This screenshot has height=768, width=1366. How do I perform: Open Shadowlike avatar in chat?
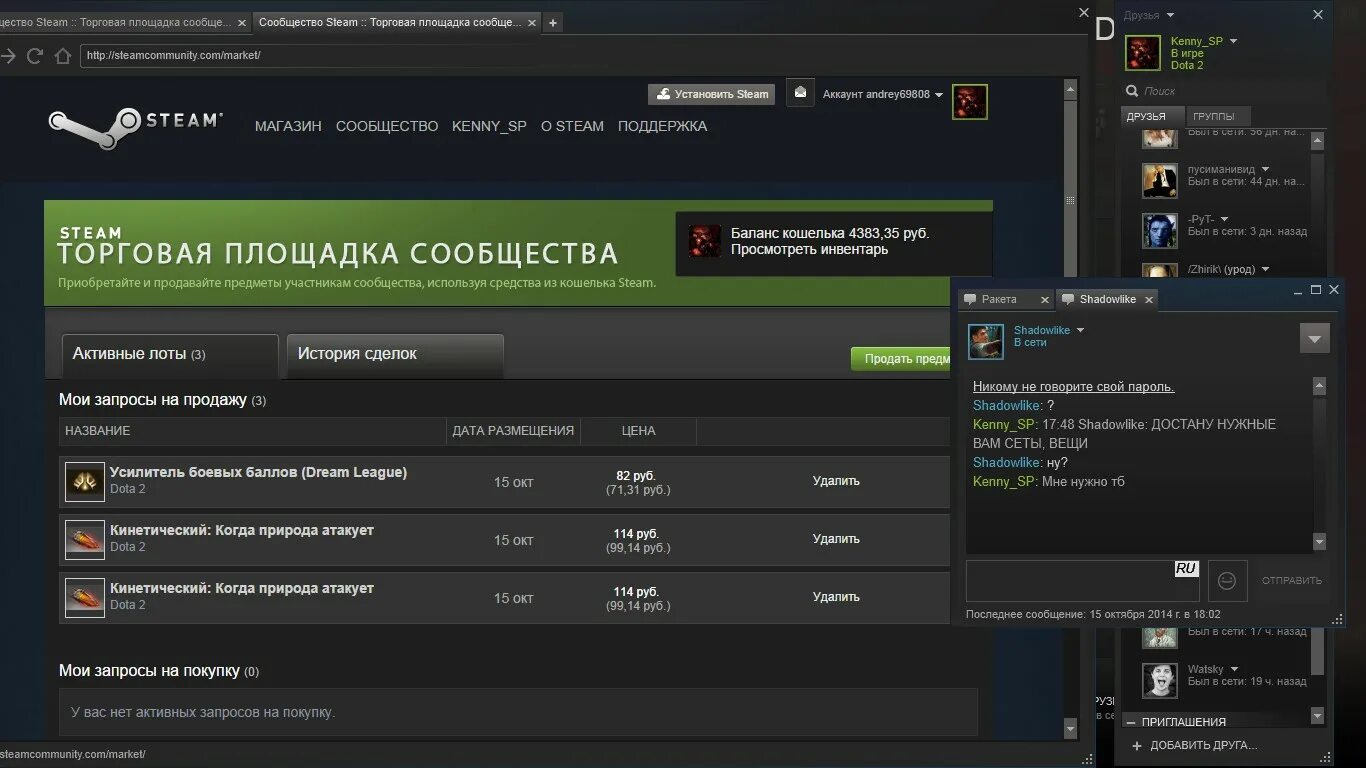pyautogui.click(x=985, y=341)
